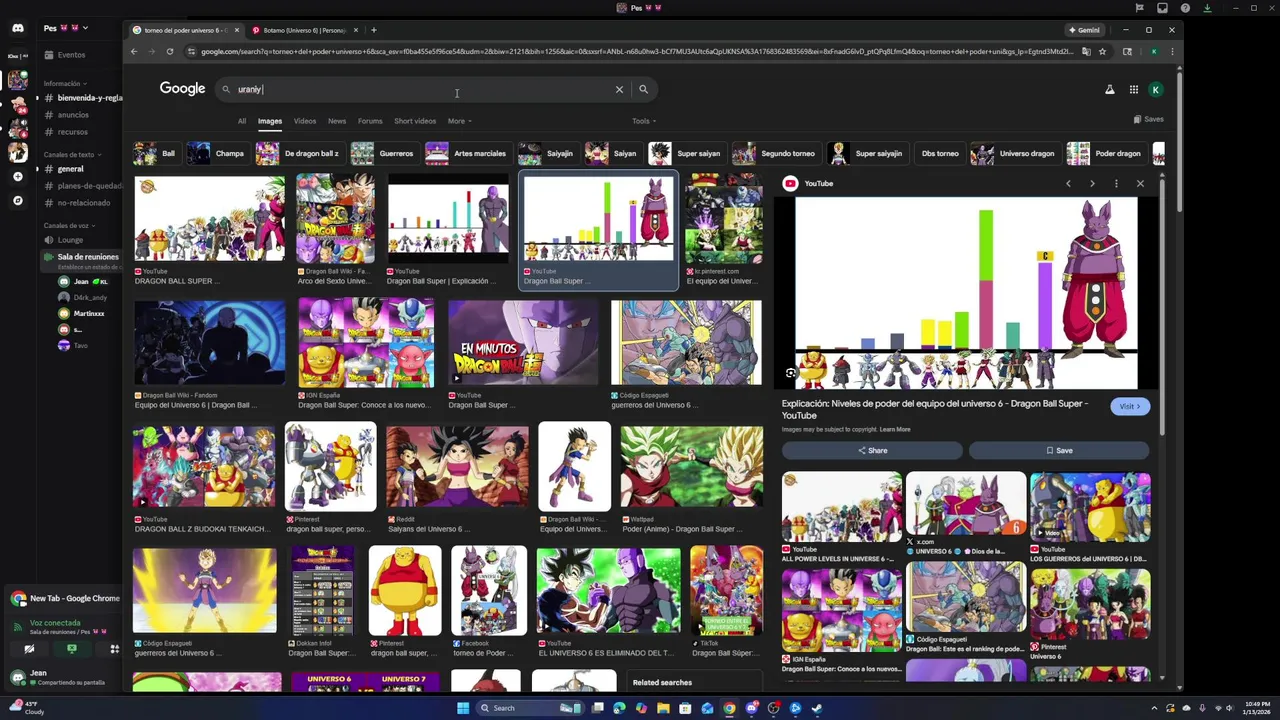
Task: Click the Add a Server plus icon in Discord
Action: 18,177
